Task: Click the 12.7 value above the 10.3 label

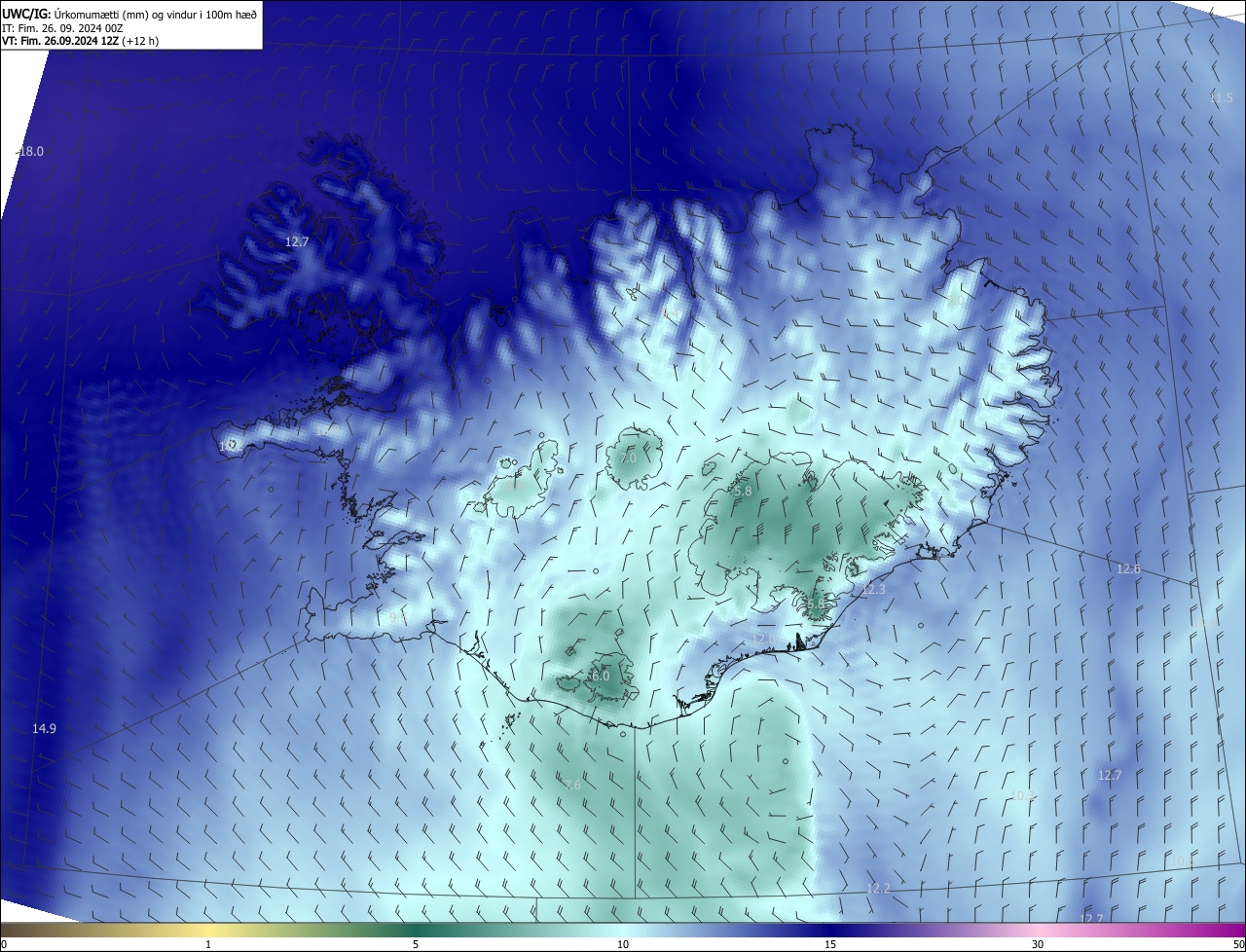Action: click(x=1110, y=775)
